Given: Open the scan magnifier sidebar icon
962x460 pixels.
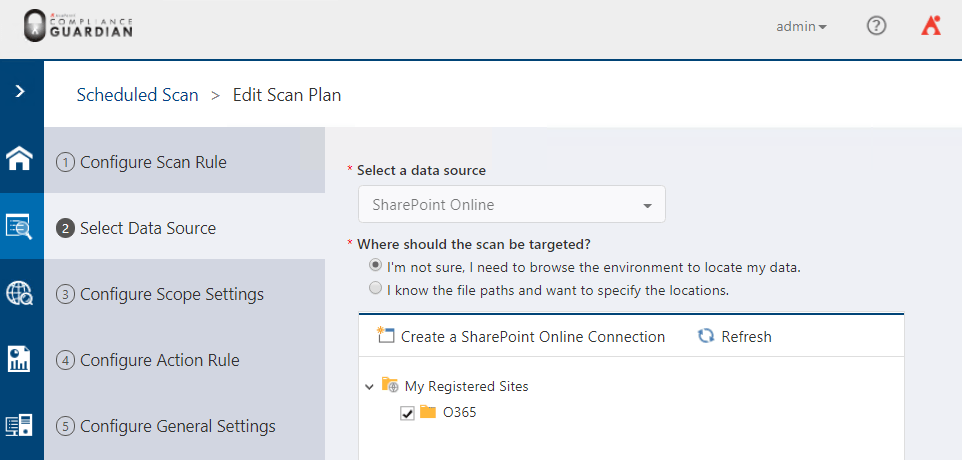Looking at the screenshot, I should (20, 226).
